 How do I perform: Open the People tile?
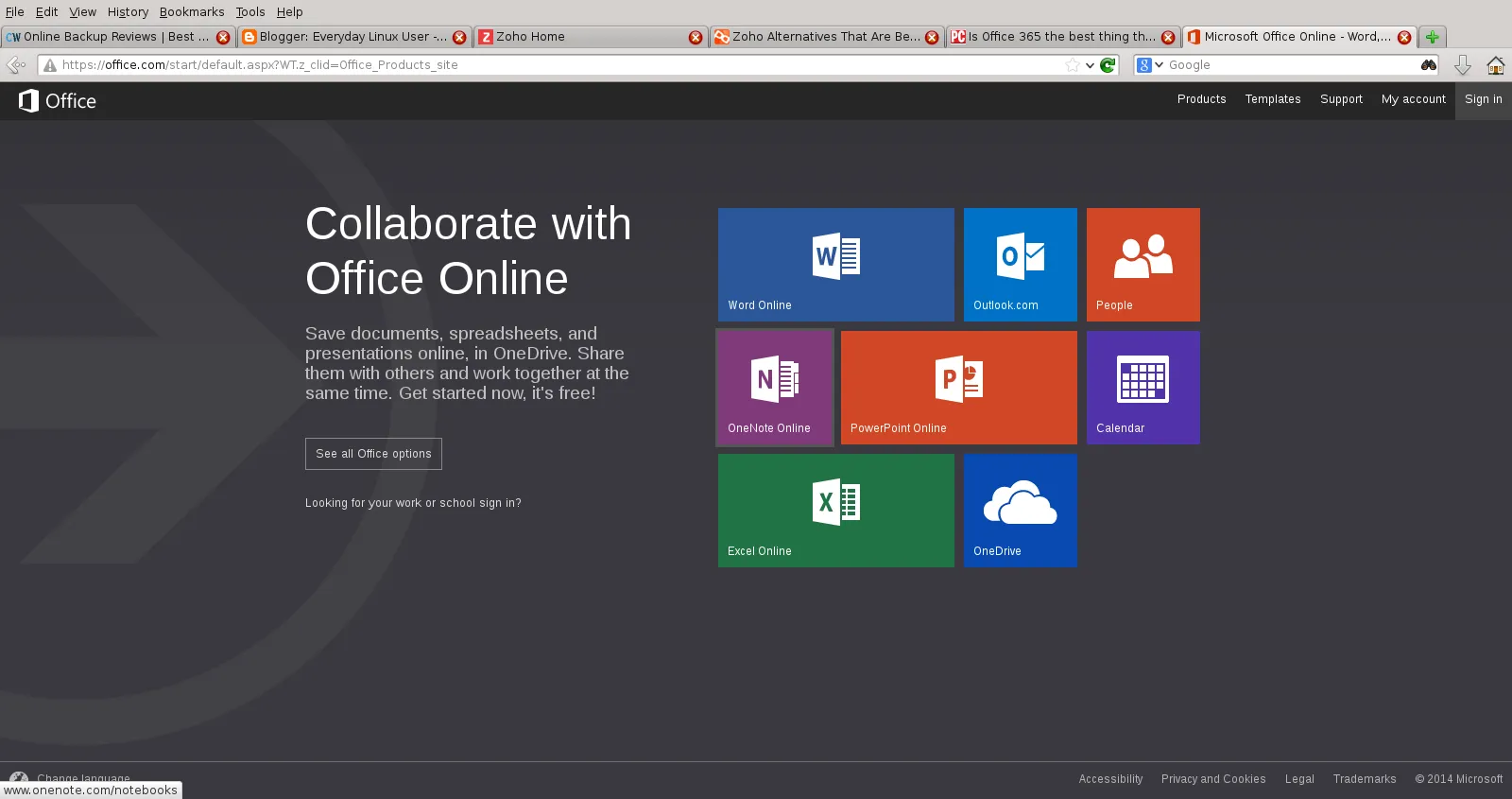click(x=1143, y=265)
